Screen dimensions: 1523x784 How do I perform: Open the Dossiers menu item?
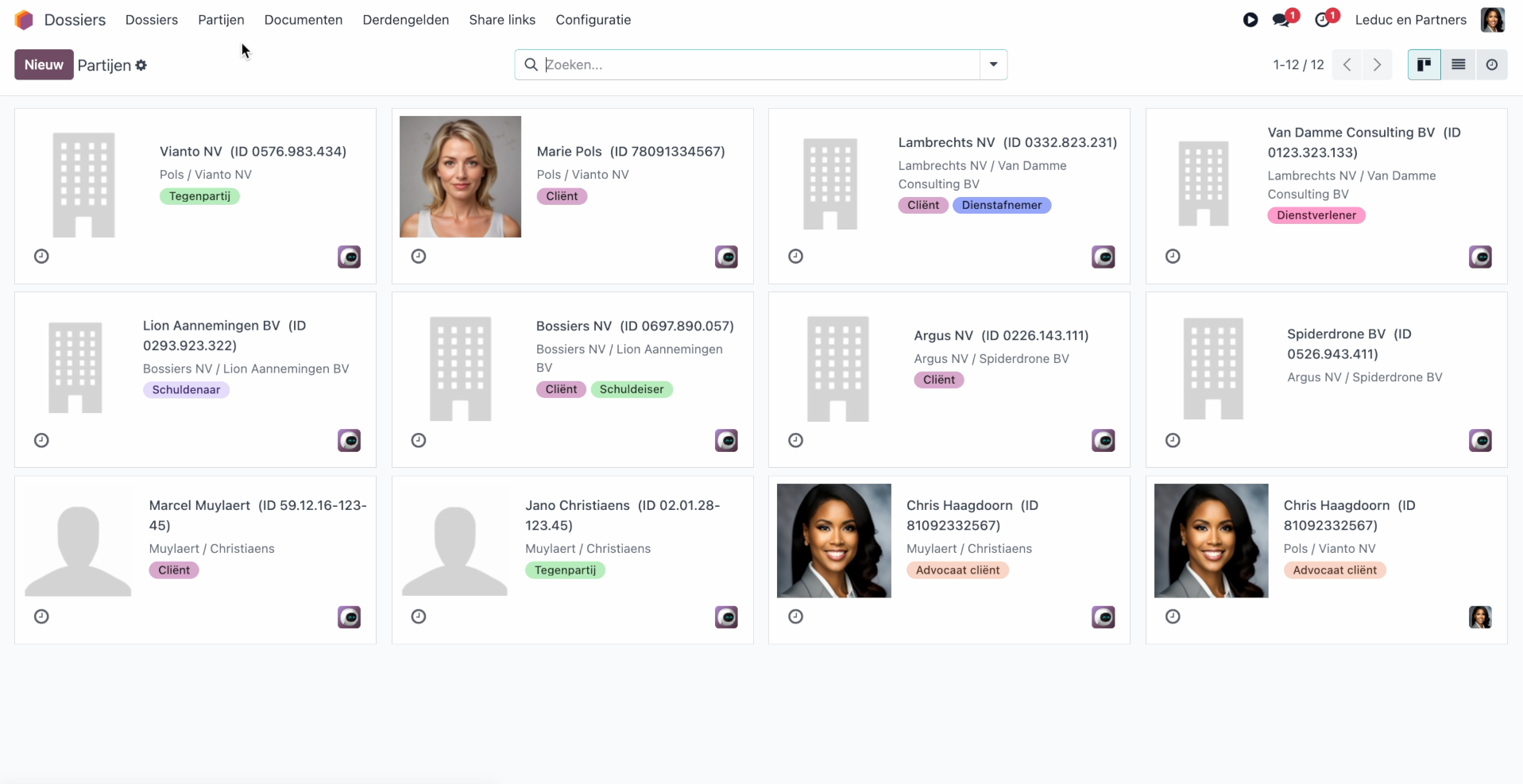(x=152, y=20)
